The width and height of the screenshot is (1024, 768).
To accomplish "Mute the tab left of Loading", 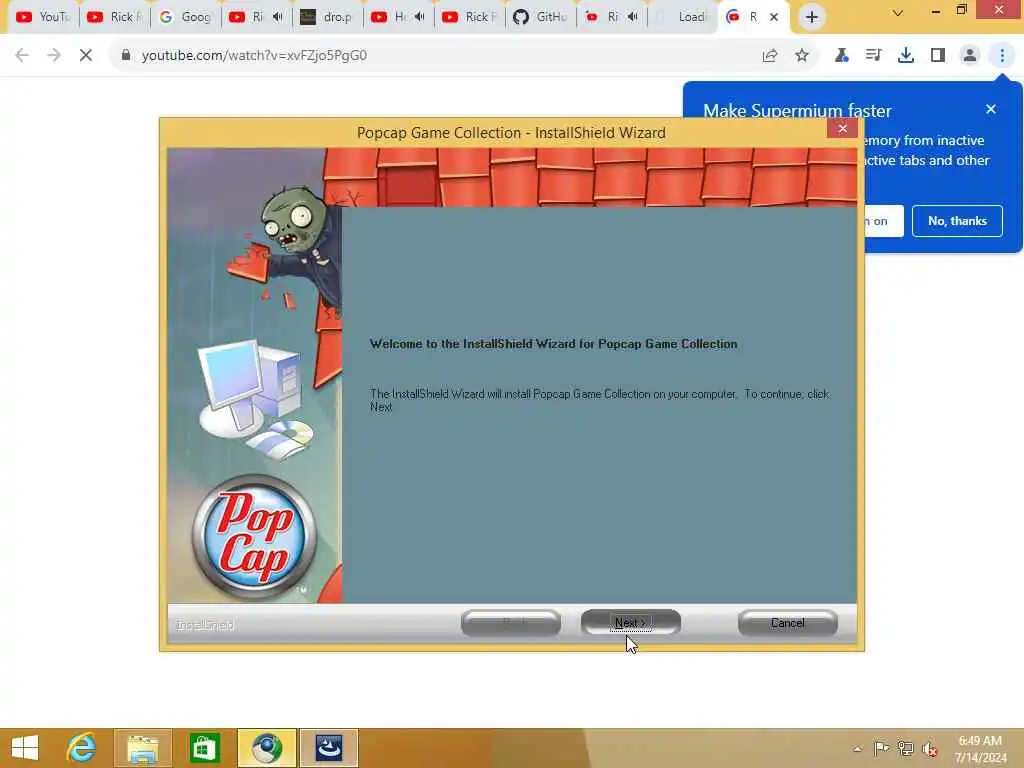I will tap(632, 17).
